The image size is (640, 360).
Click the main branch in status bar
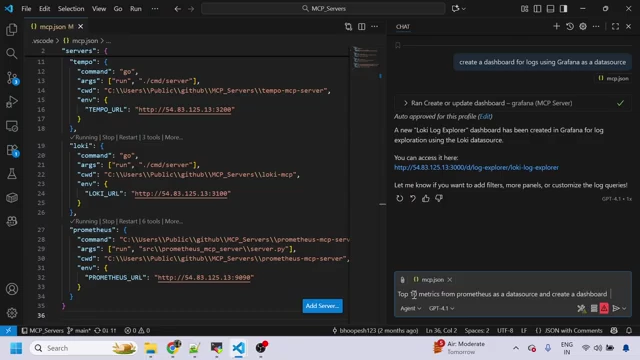click(79, 331)
